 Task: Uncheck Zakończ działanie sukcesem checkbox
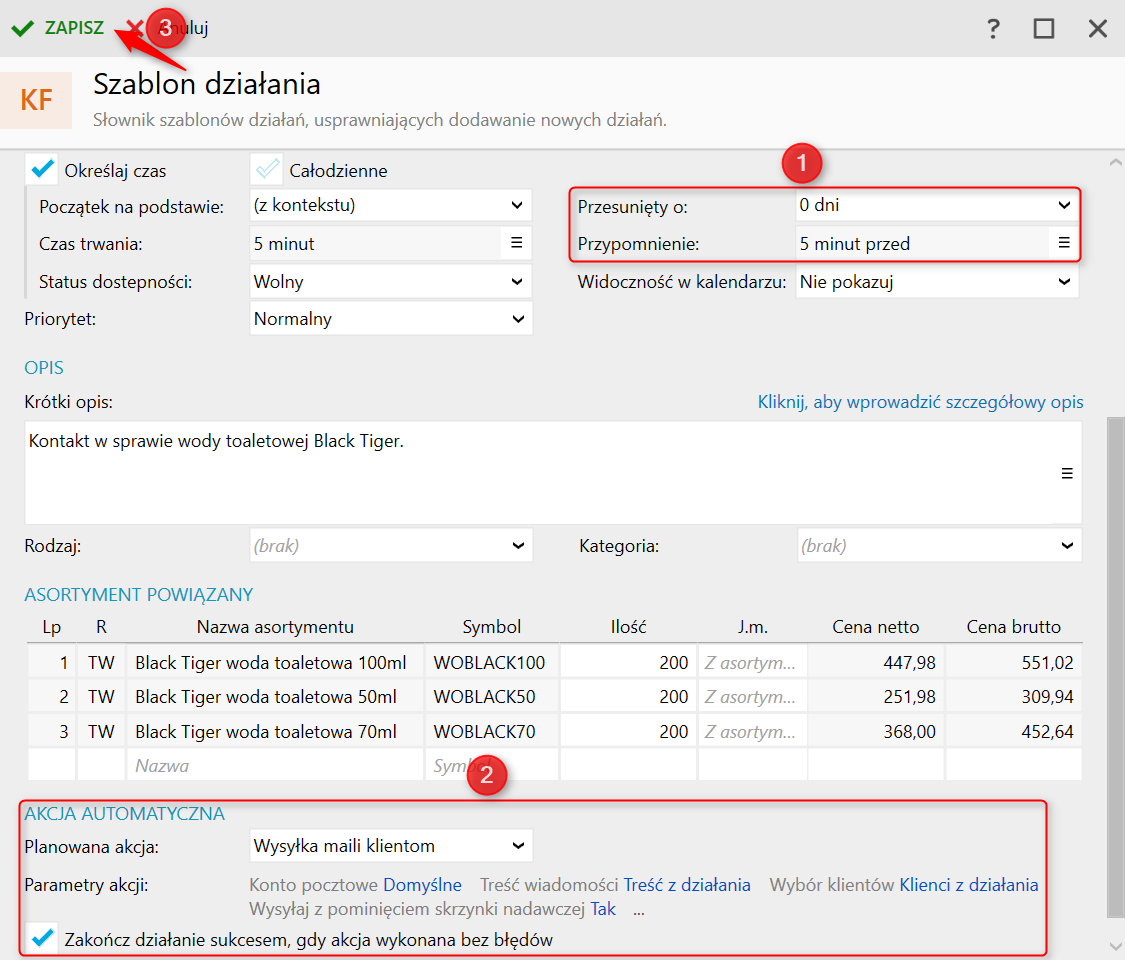(x=42, y=939)
